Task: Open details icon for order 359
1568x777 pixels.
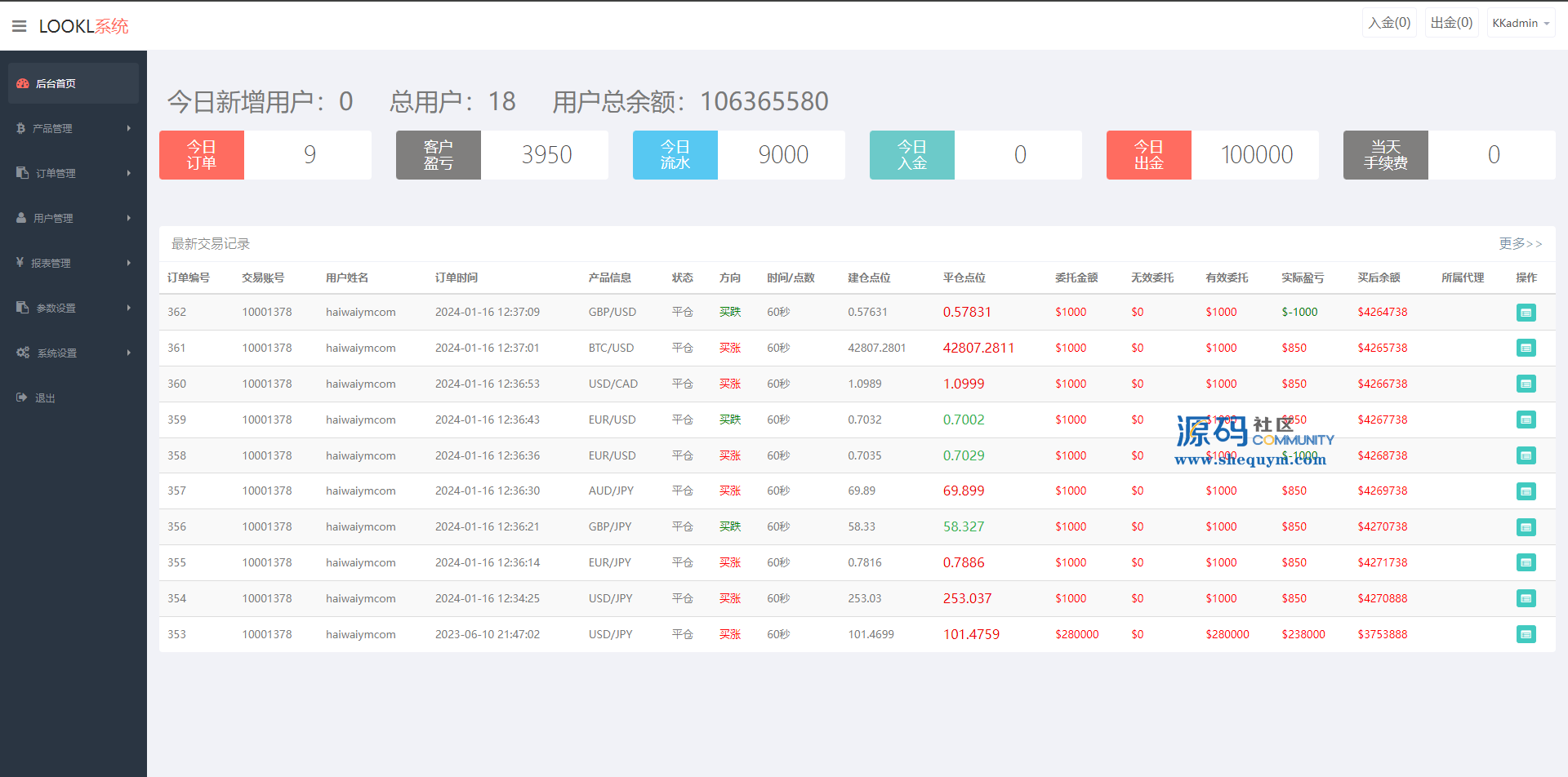Action: [1526, 420]
